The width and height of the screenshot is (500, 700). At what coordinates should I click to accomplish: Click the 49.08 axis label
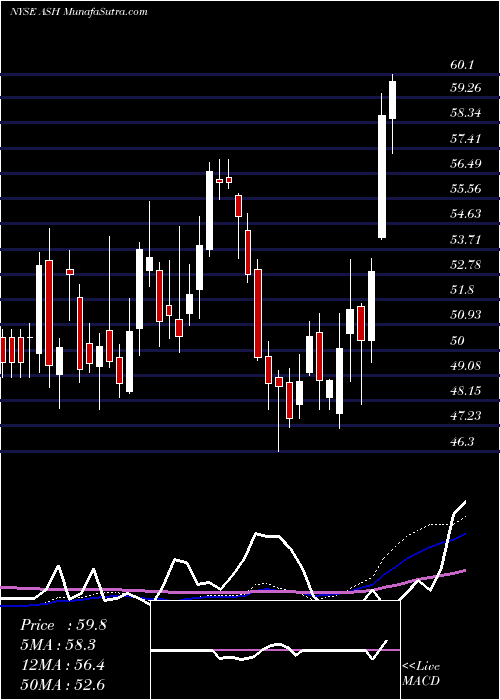tap(466, 366)
